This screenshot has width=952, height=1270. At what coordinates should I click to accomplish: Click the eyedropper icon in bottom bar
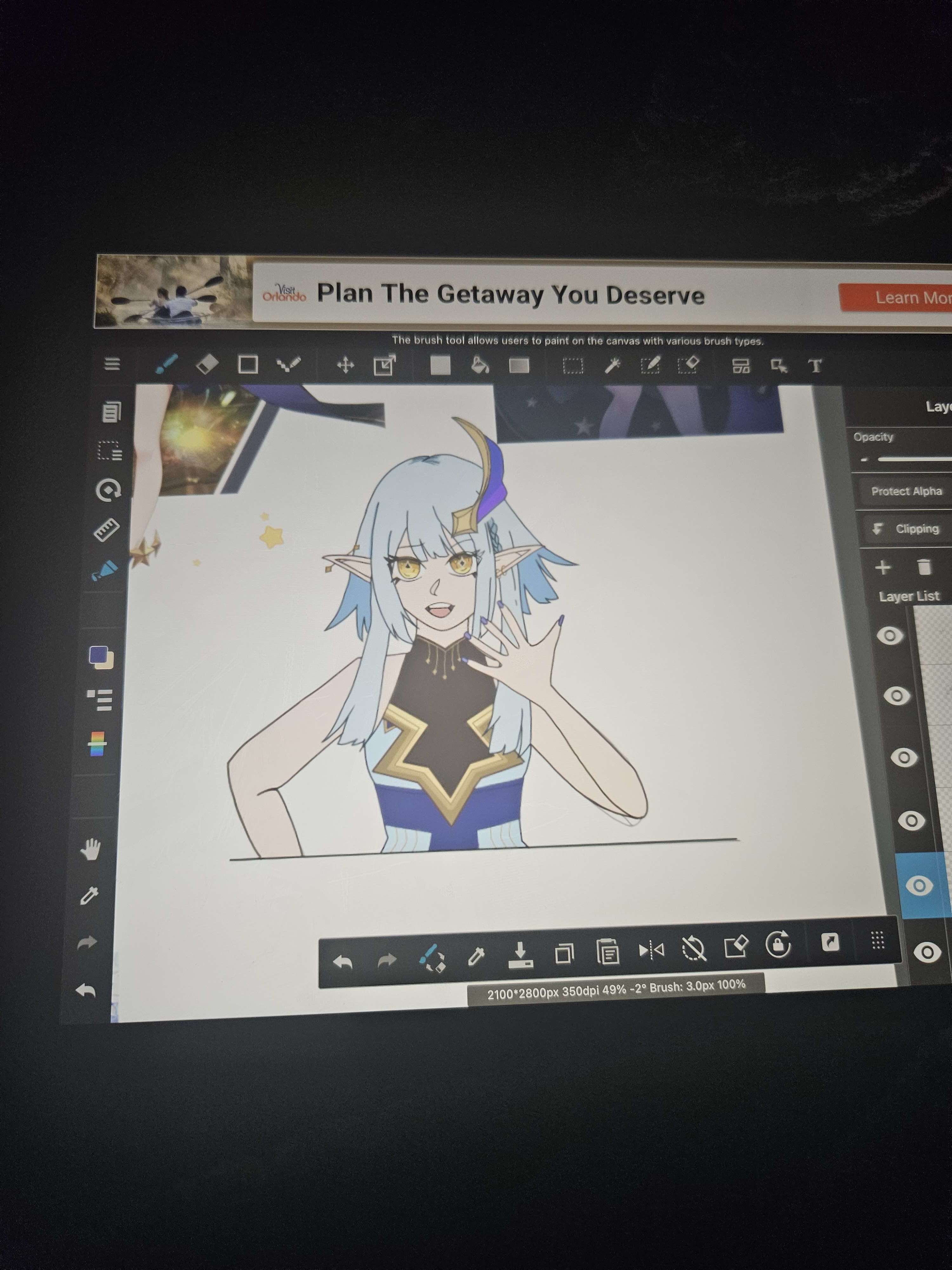click(476, 956)
